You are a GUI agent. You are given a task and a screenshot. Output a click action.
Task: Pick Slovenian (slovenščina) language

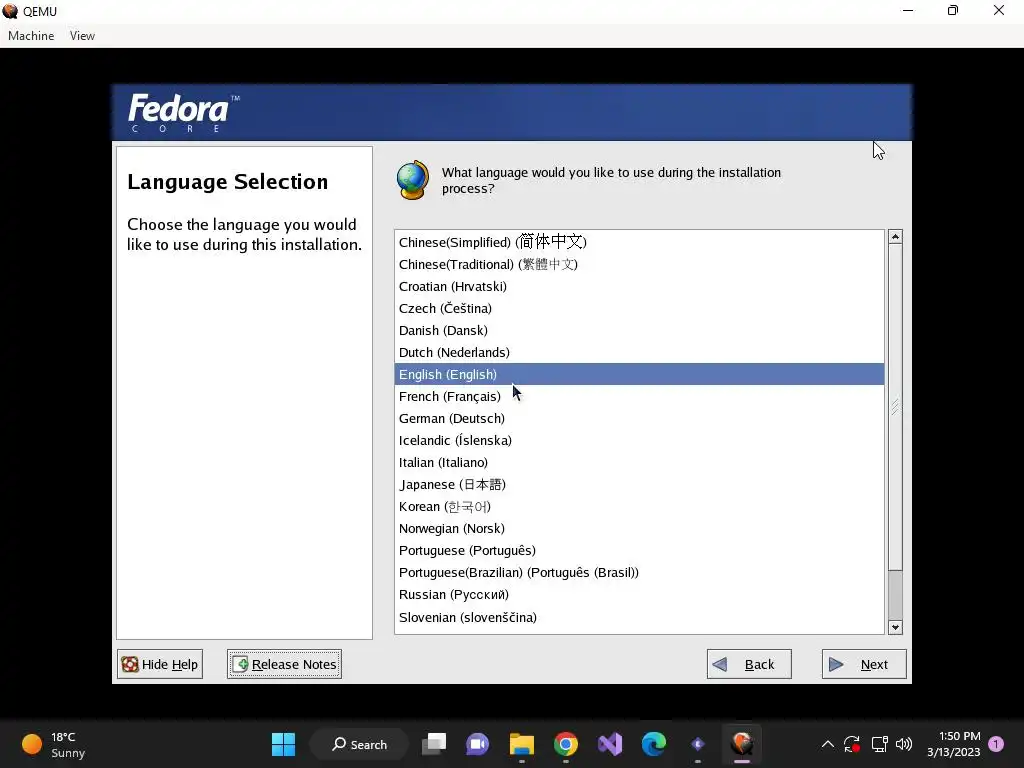(x=639, y=617)
